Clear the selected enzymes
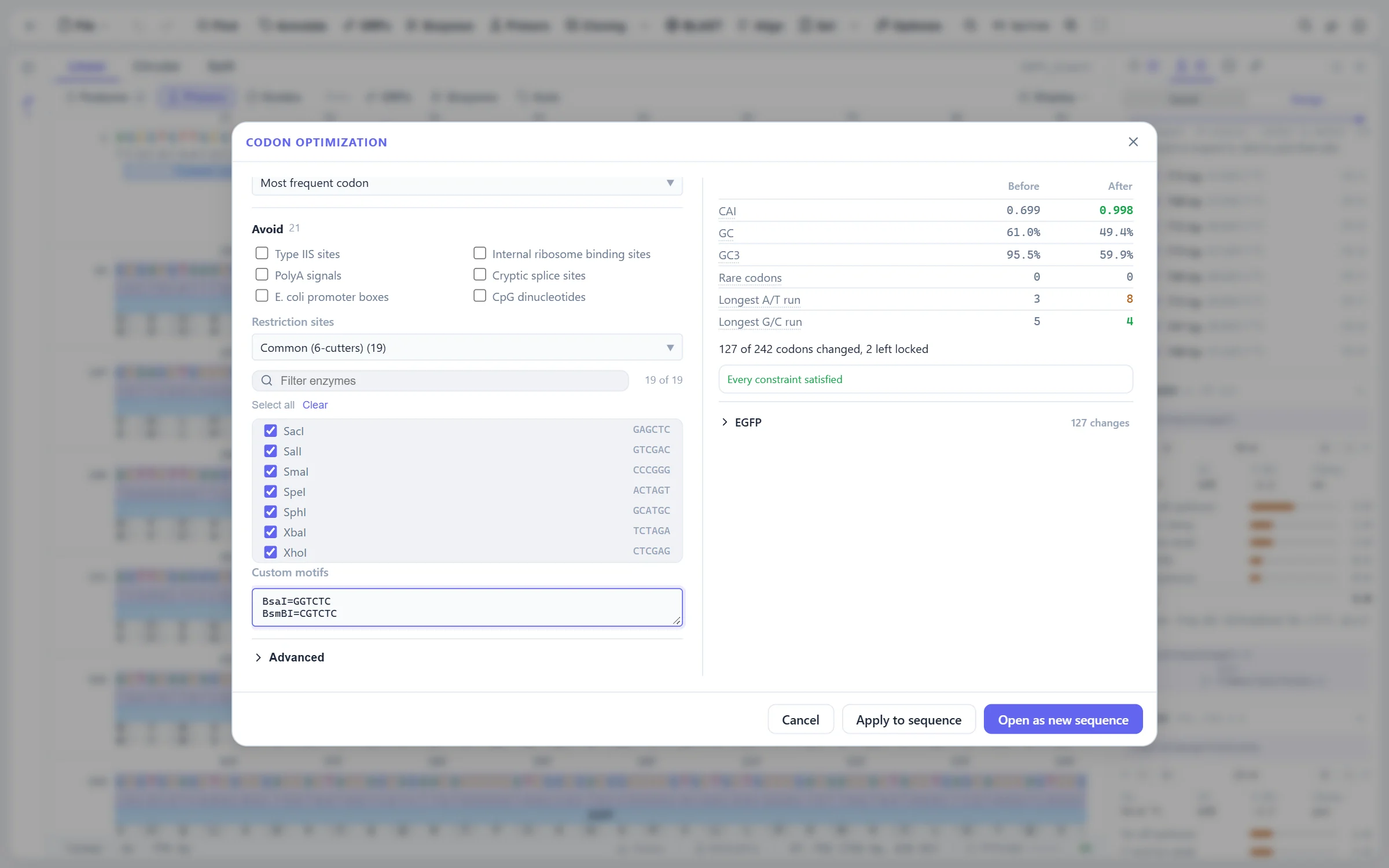 tap(315, 404)
